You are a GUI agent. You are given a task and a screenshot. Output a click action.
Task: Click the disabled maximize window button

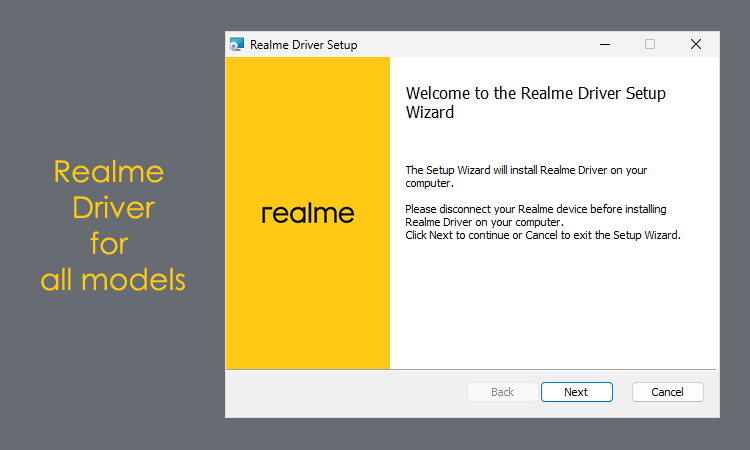[650, 44]
